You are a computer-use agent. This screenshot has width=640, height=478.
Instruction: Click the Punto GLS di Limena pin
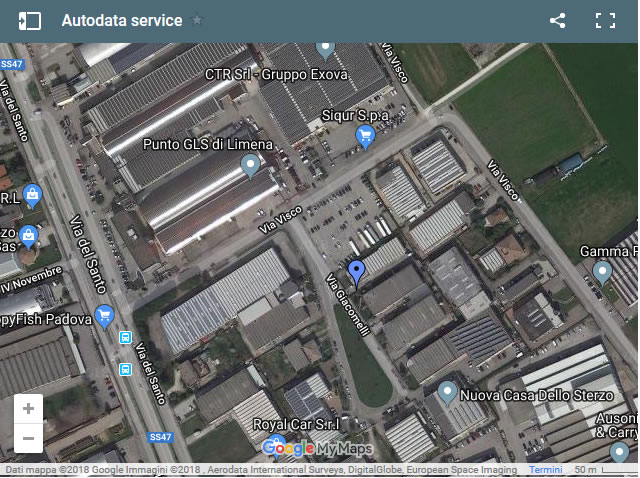click(250, 166)
